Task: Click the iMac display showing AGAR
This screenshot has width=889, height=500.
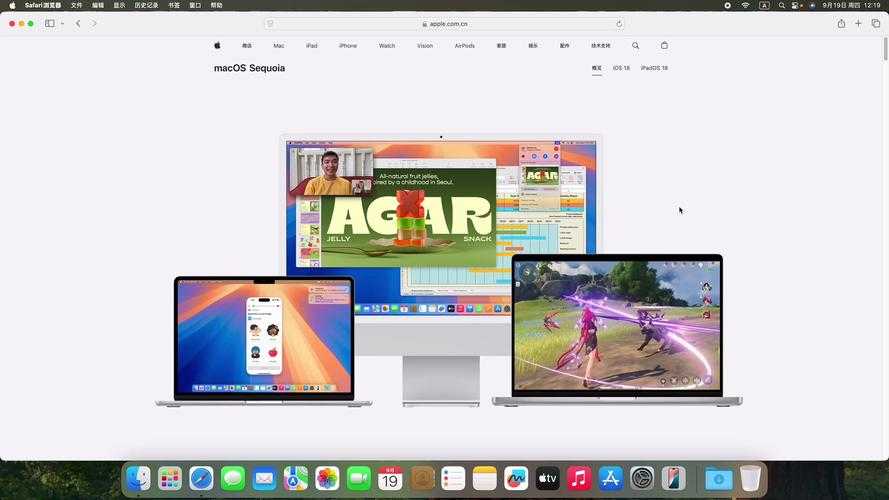Action: (441, 227)
